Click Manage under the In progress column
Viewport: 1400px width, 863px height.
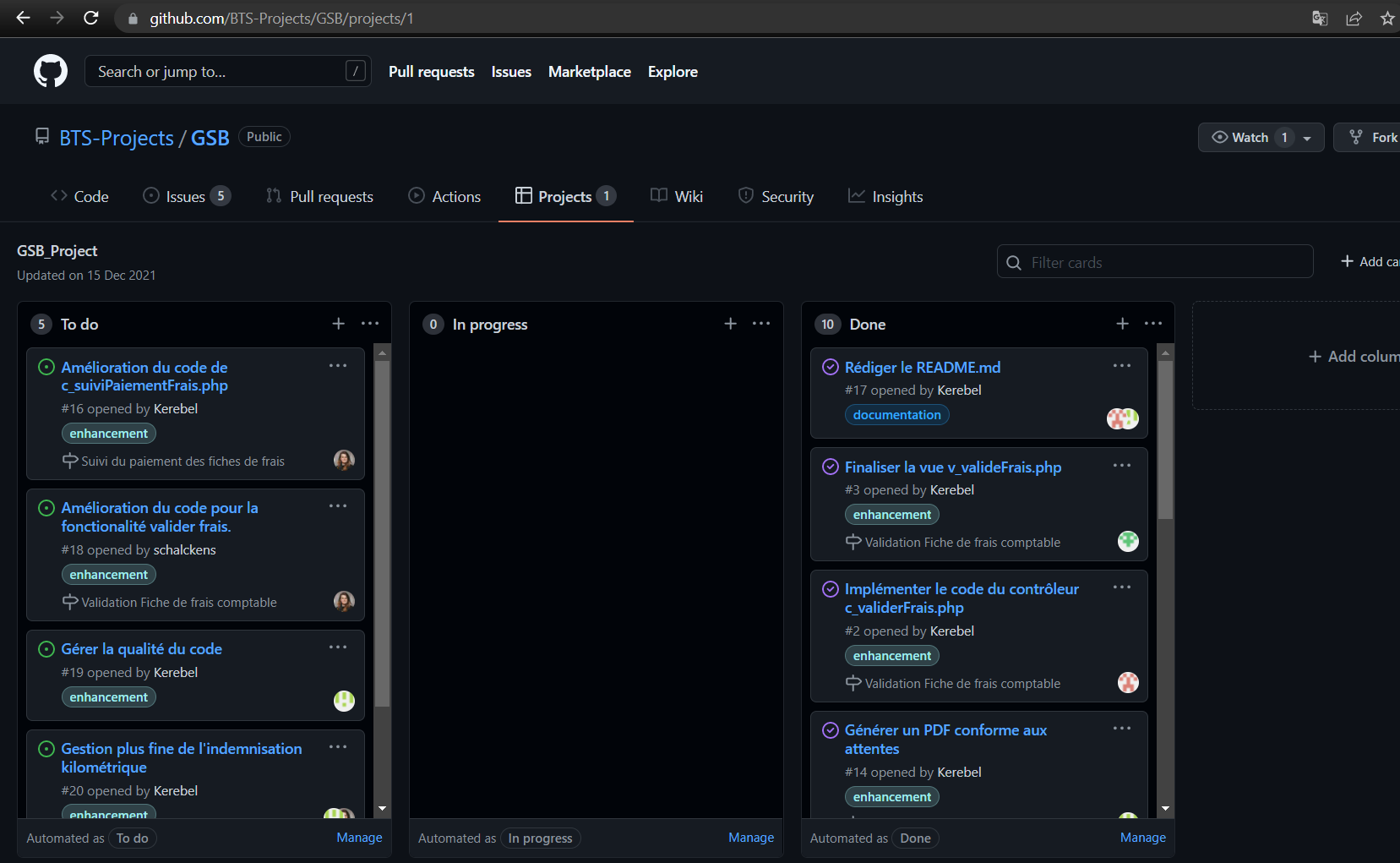coord(751,838)
